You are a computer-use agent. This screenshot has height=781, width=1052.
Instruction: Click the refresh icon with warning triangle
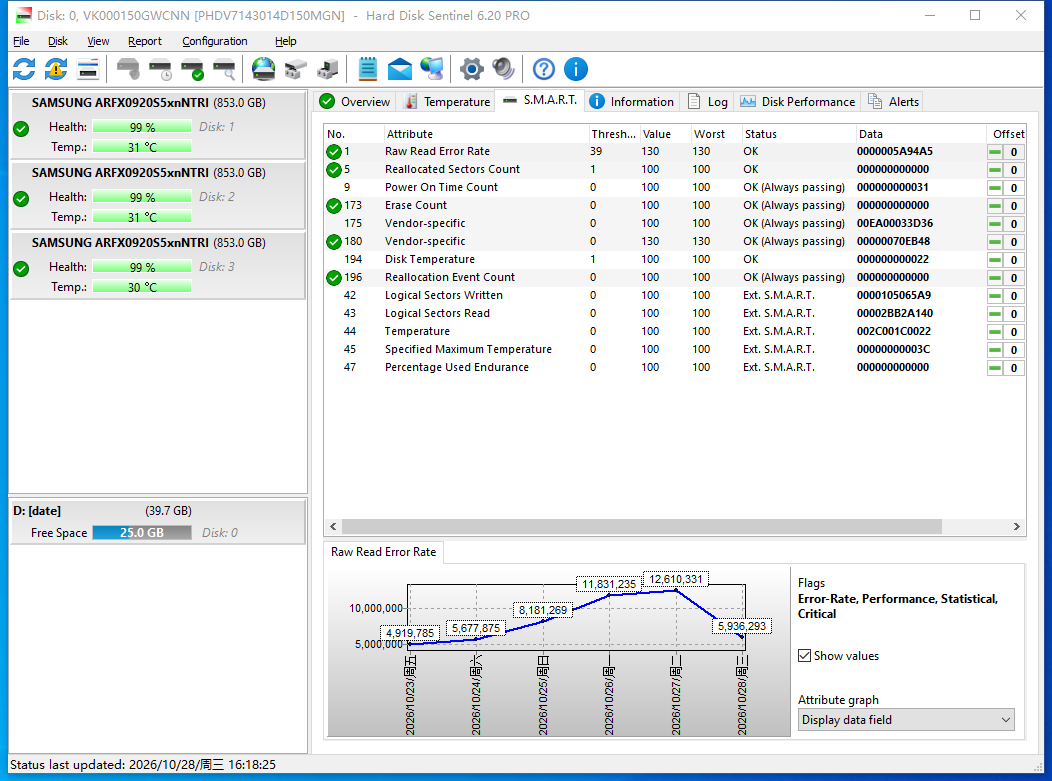coord(56,69)
